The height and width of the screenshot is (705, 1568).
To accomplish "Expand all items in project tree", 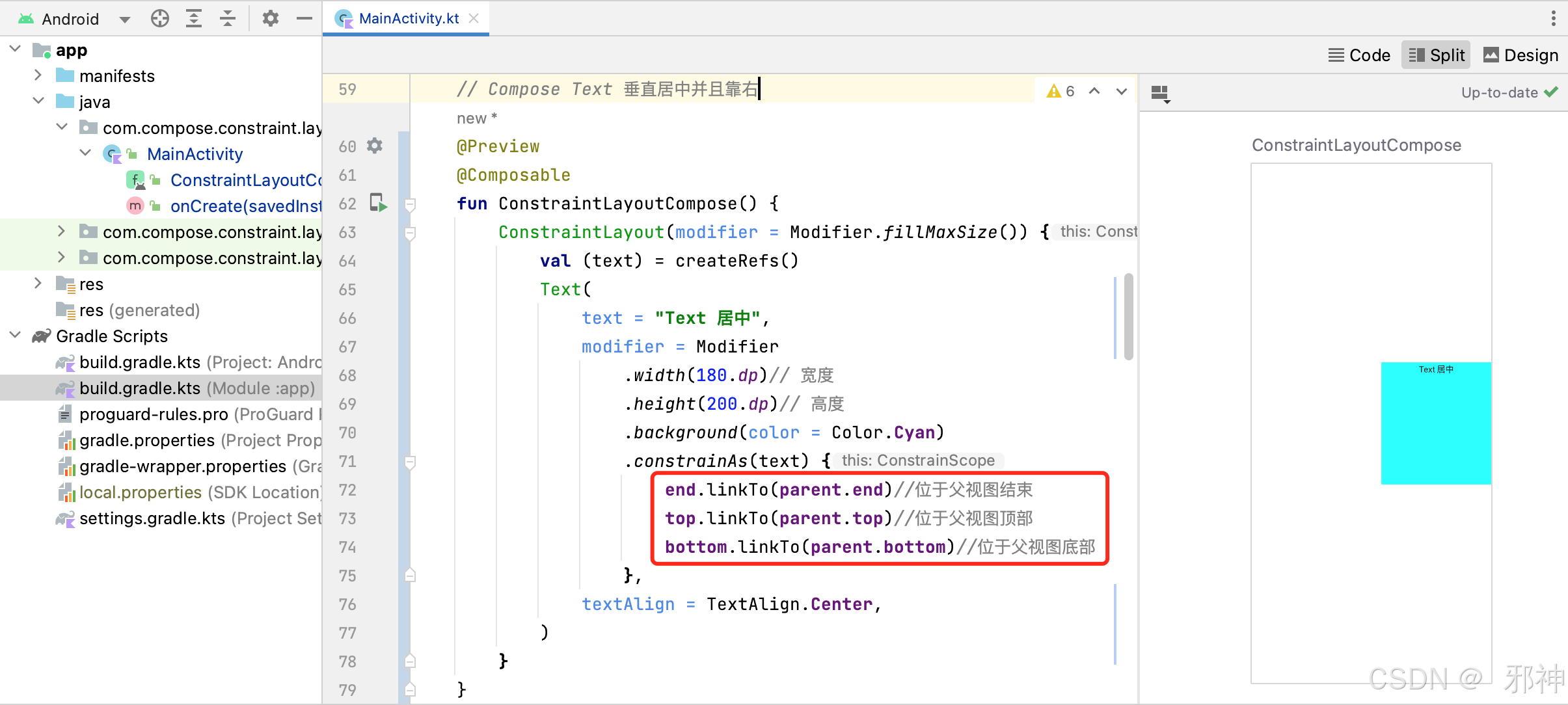I will 193,19.
